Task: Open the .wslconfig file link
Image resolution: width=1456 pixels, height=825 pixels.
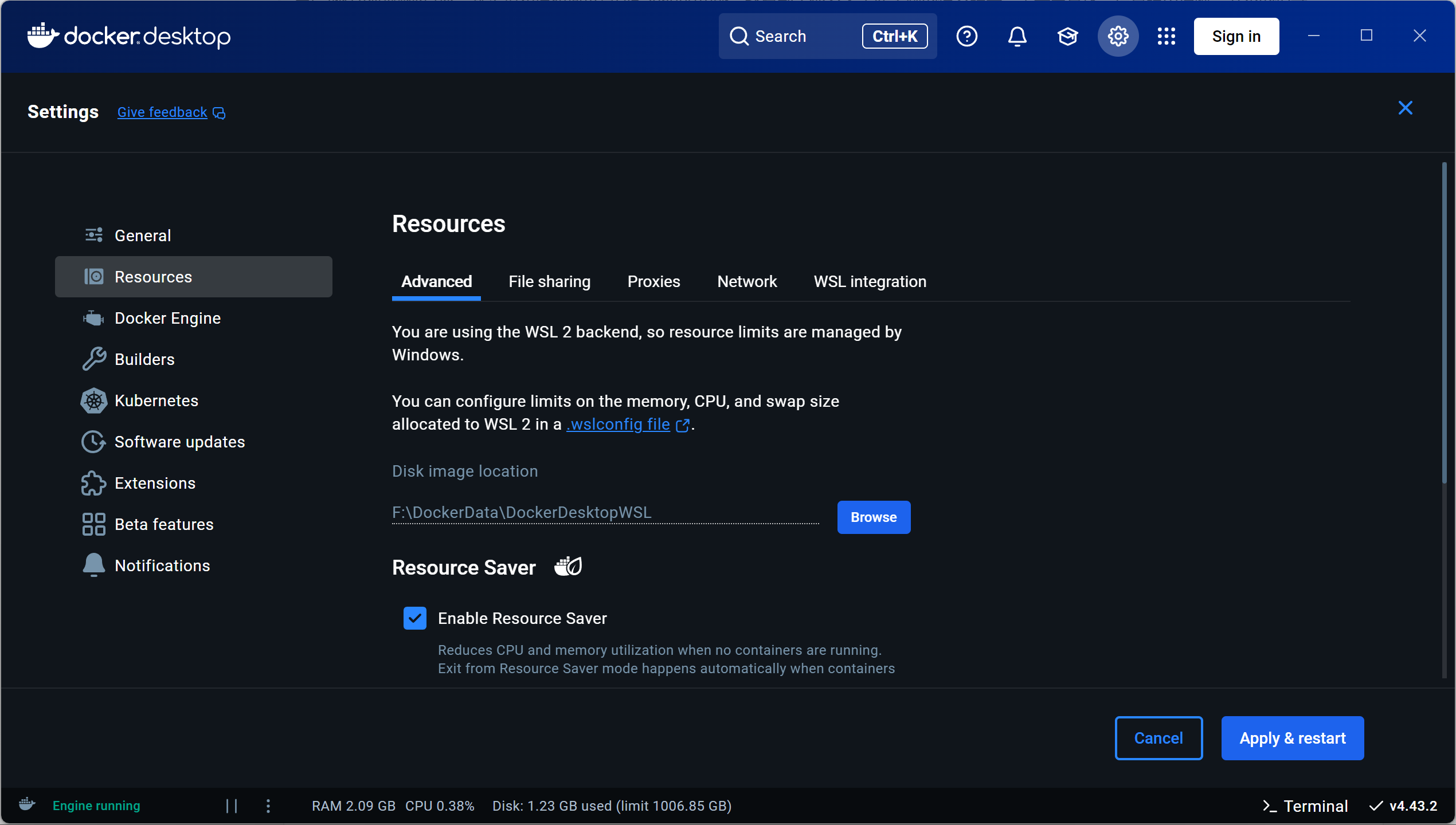Action: tap(618, 425)
